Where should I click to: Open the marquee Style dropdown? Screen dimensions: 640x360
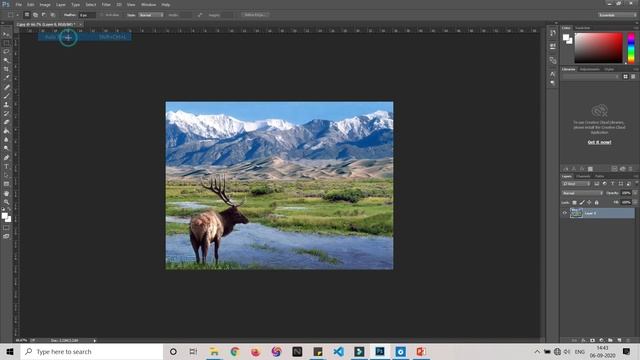click(x=151, y=15)
